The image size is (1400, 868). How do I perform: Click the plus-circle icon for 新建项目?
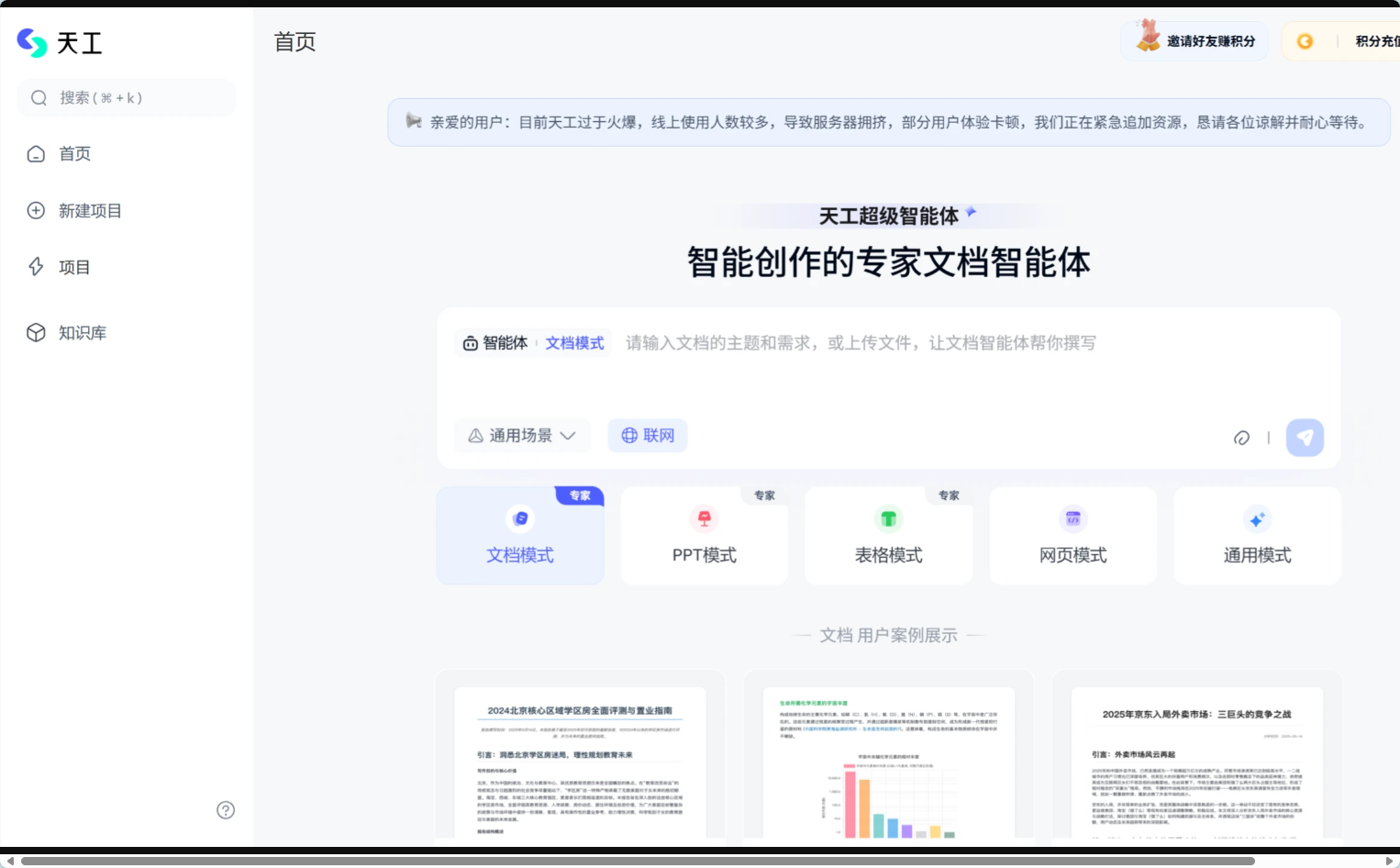(x=36, y=210)
